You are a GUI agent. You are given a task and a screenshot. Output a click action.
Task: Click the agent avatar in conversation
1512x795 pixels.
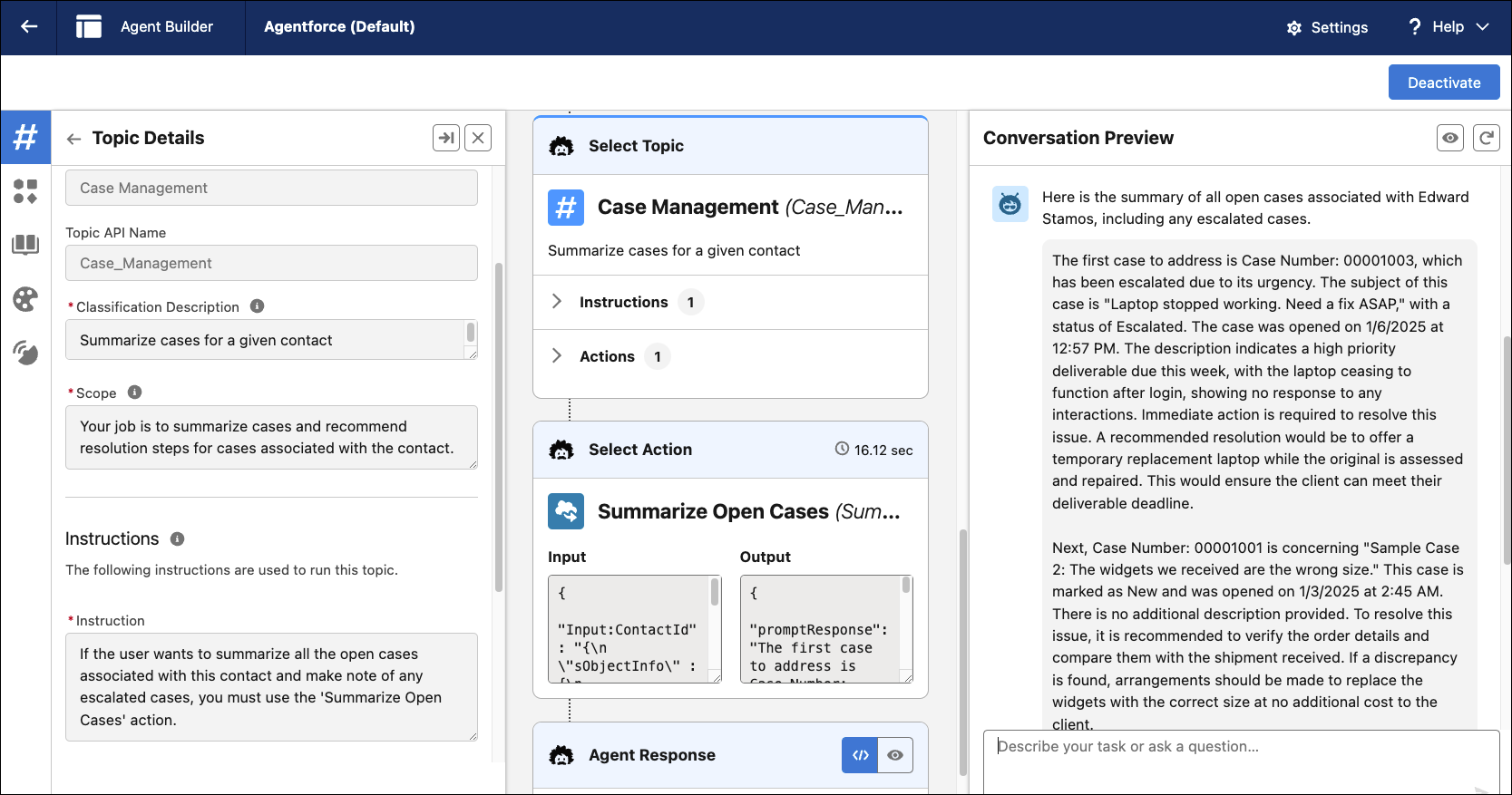click(x=1010, y=205)
